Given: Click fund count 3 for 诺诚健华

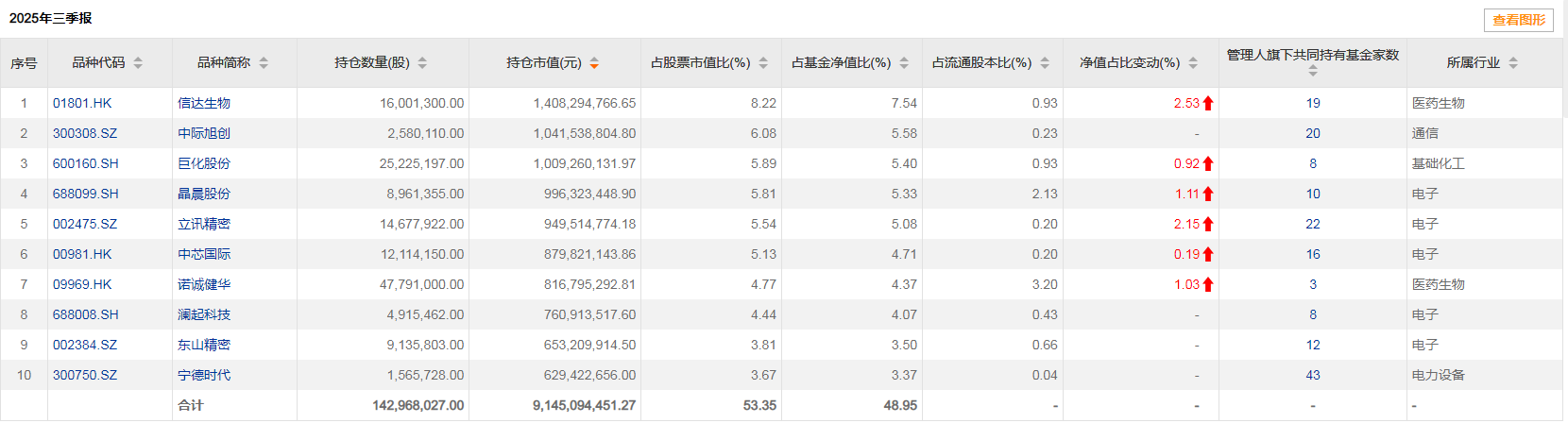Looking at the screenshot, I should click(1313, 284).
